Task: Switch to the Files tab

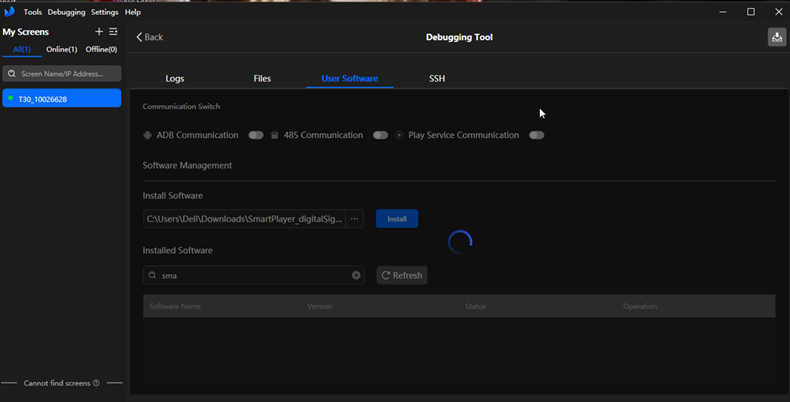Action: tap(262, 79)
